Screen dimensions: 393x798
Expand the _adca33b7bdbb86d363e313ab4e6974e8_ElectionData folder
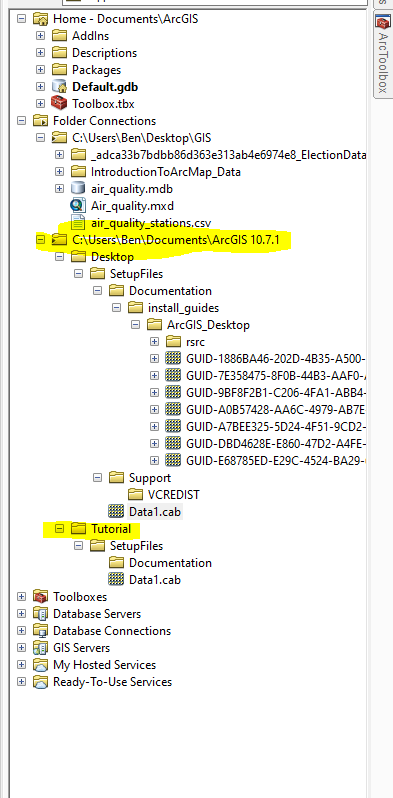[x=60, y=155]
